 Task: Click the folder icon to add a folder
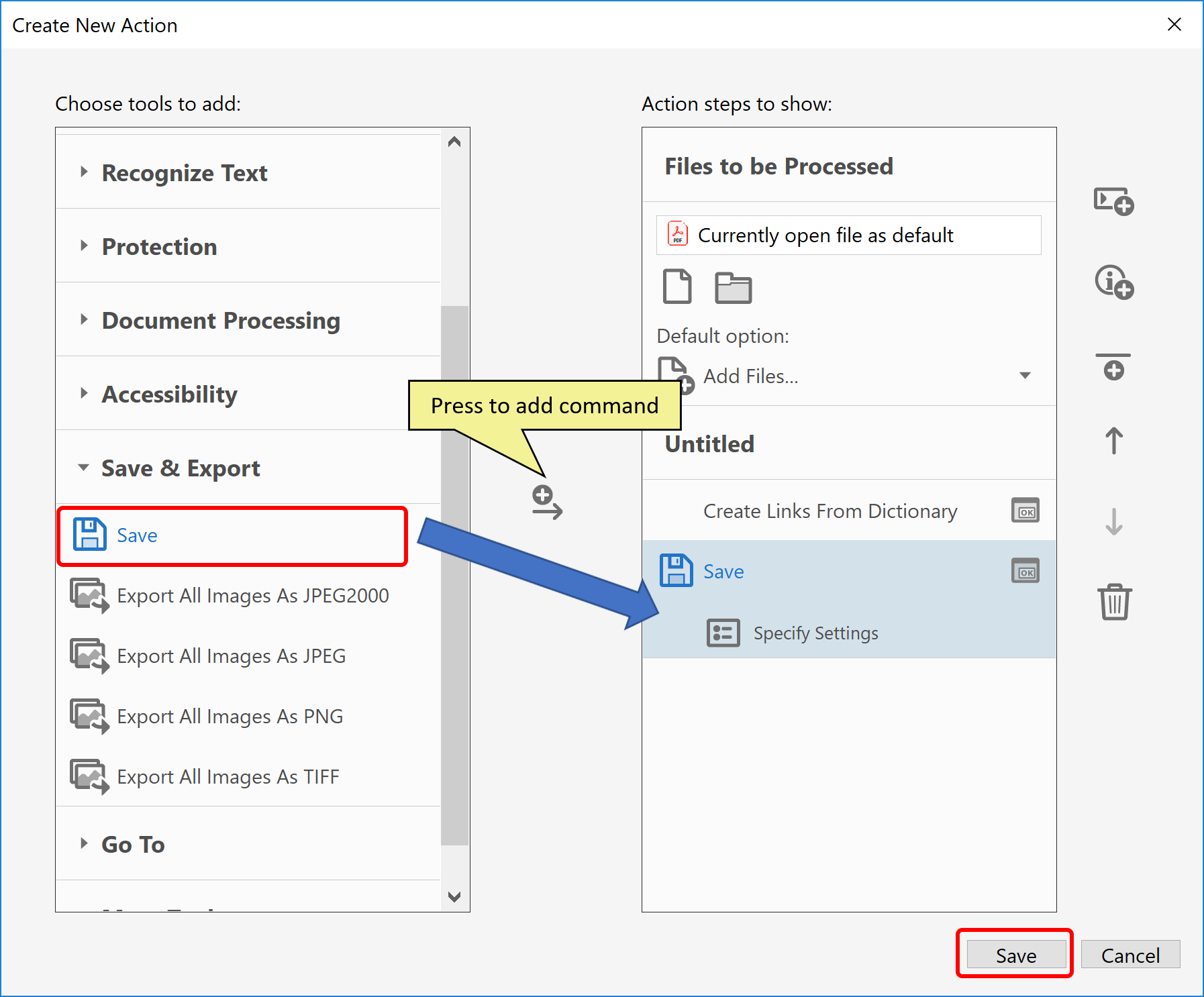[x=733, y=287]
